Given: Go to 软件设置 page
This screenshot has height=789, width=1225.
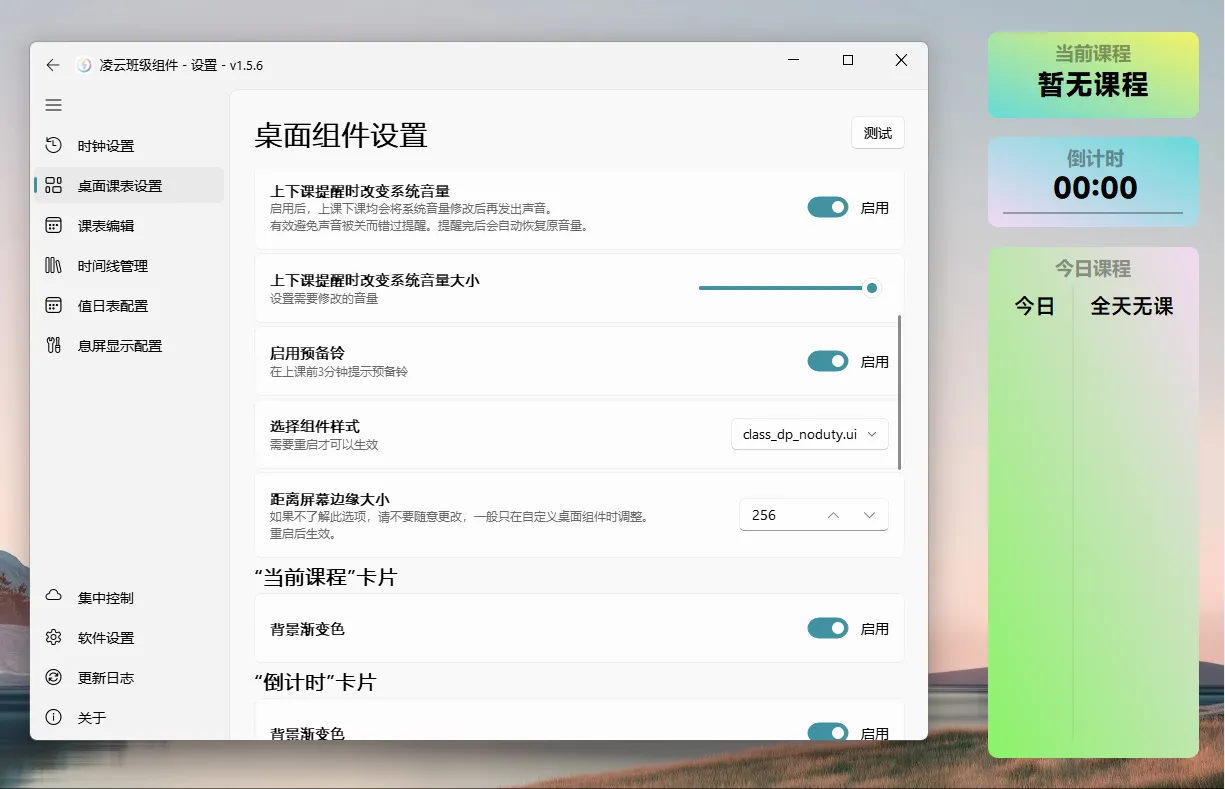Looking at the screenshot, I should (129, 638).
